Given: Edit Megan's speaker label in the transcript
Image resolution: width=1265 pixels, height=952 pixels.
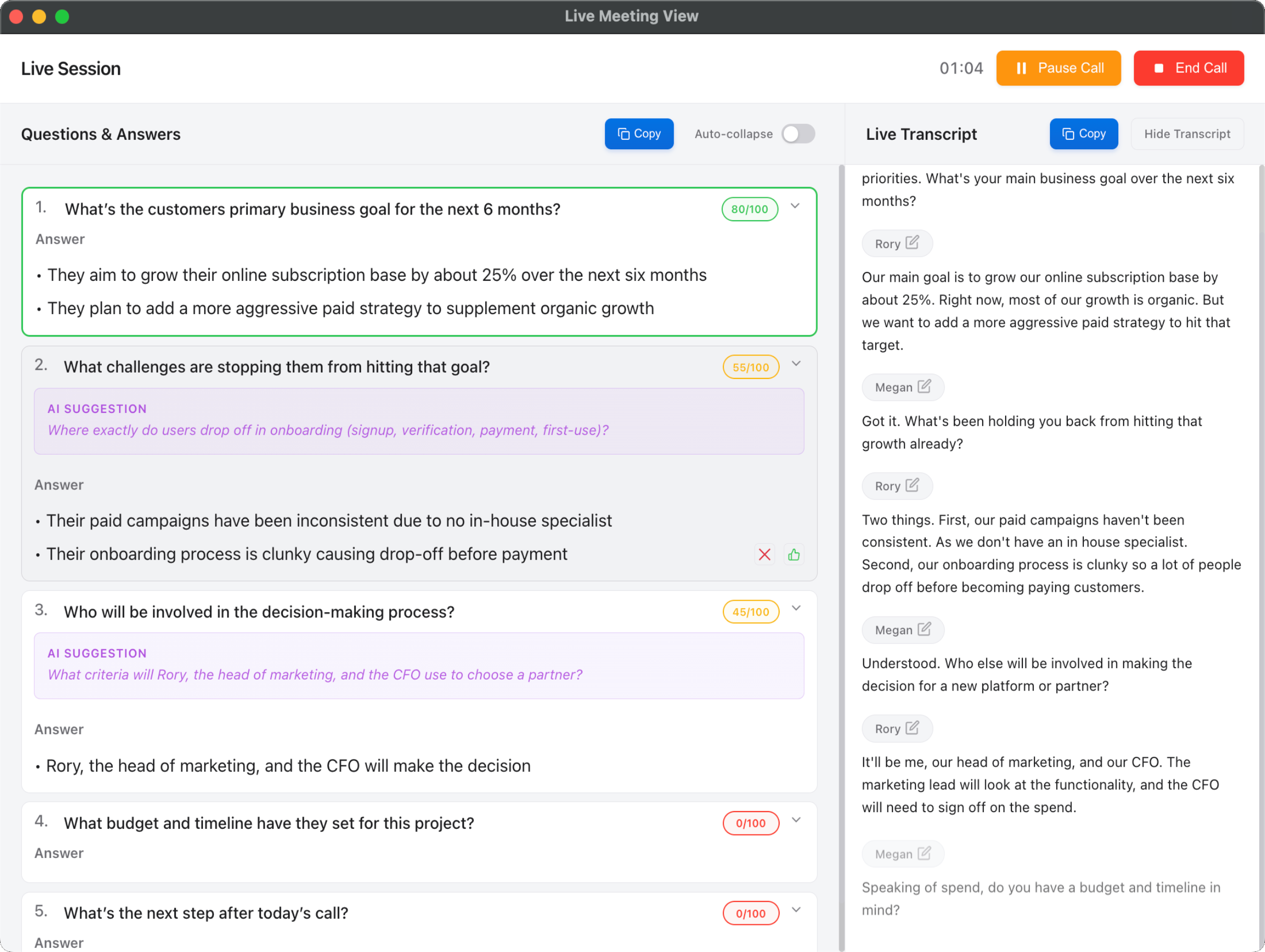Looking at the screenshot, I should coord(923,387).
